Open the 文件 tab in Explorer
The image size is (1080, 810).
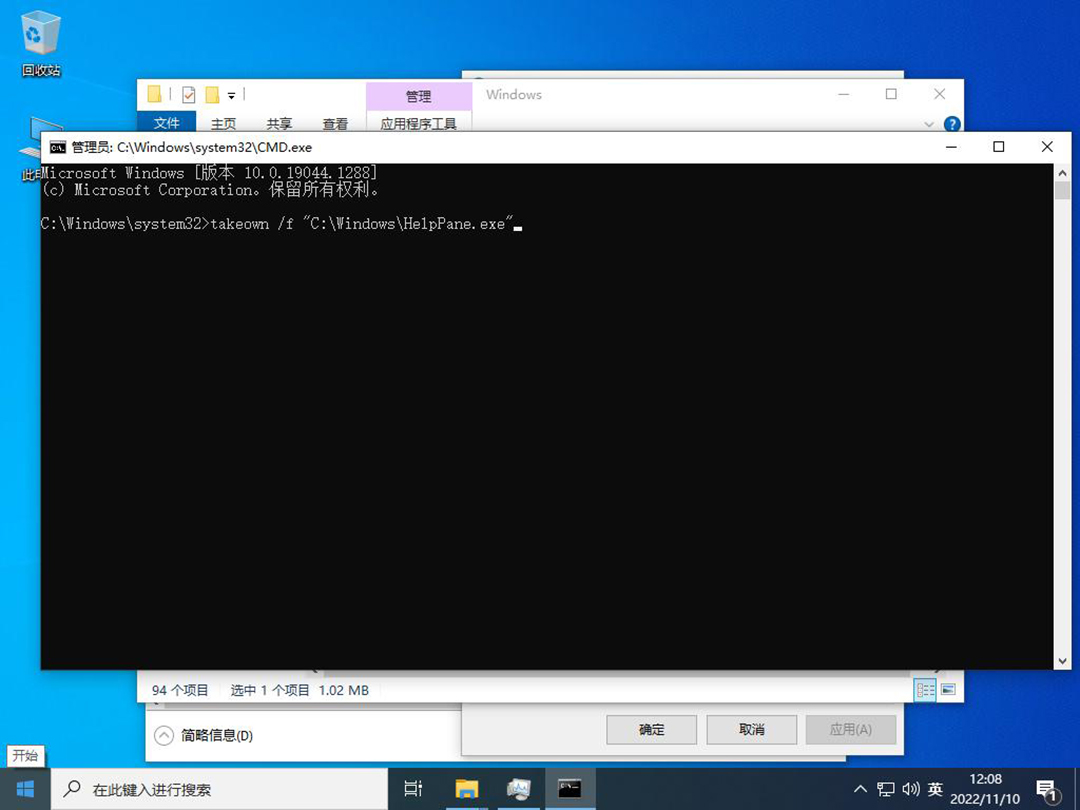coord(167,123)
